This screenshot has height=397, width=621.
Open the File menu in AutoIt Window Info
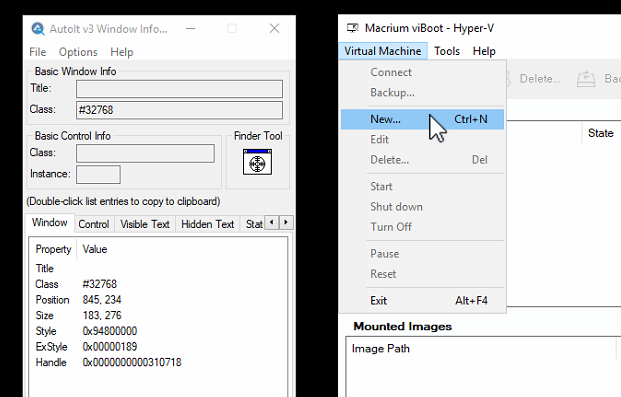[38, 52]
